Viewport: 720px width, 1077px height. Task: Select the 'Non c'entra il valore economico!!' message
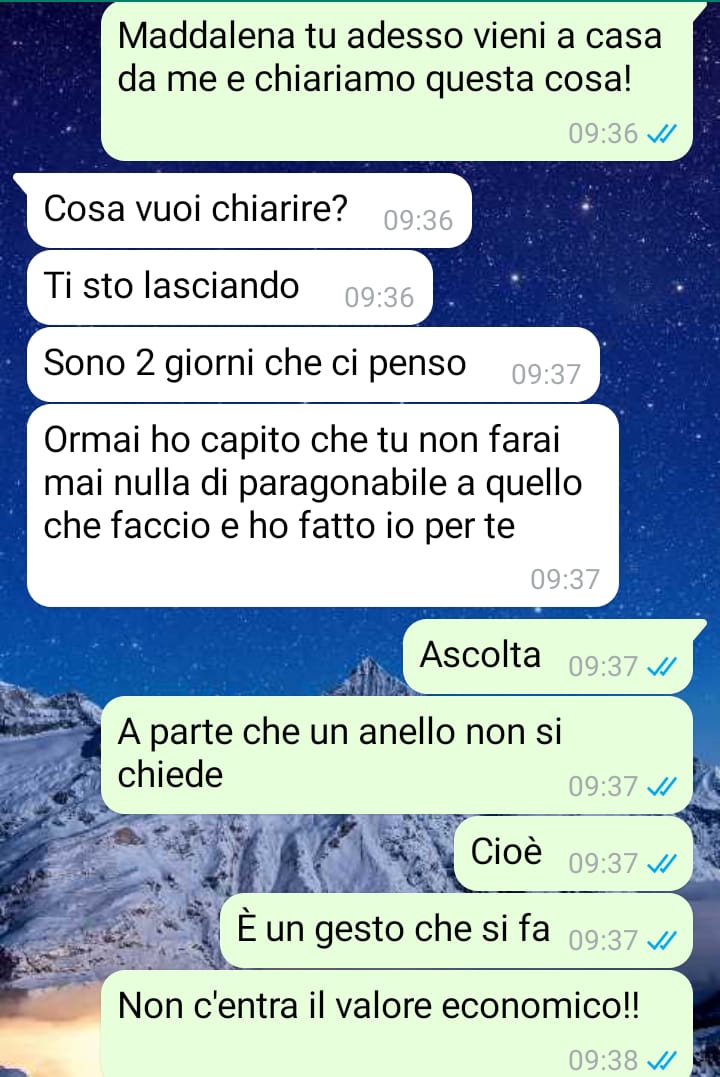pos(396,1023)
